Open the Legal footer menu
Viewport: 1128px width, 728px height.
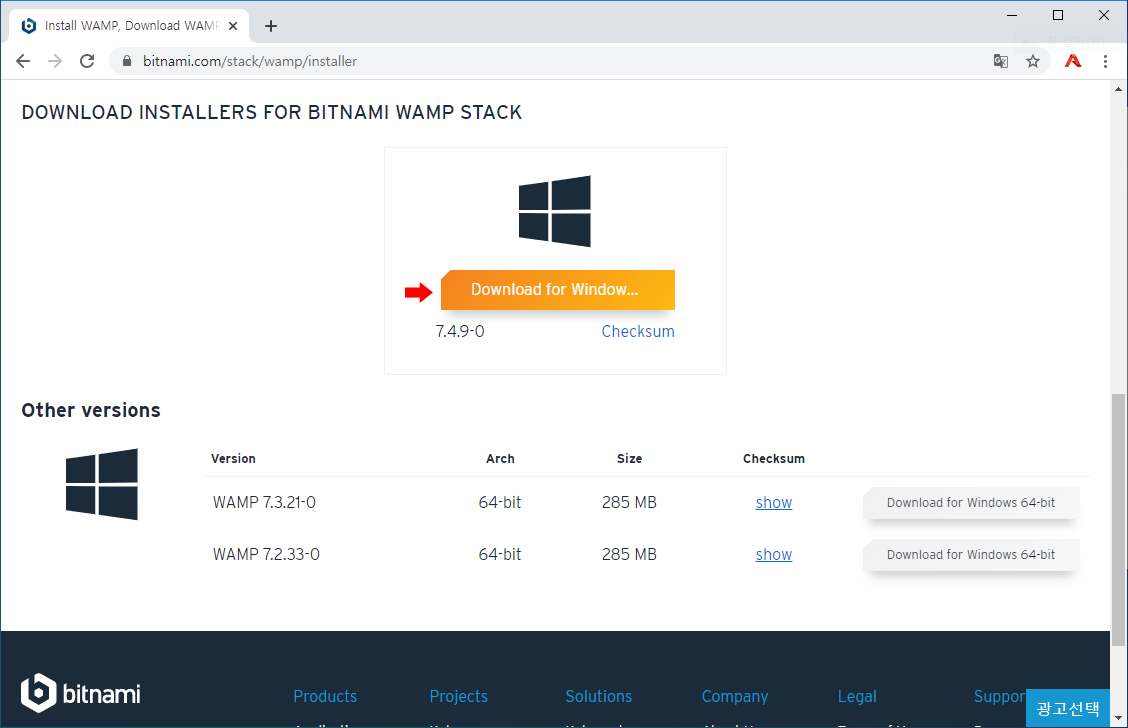point(857,696)
